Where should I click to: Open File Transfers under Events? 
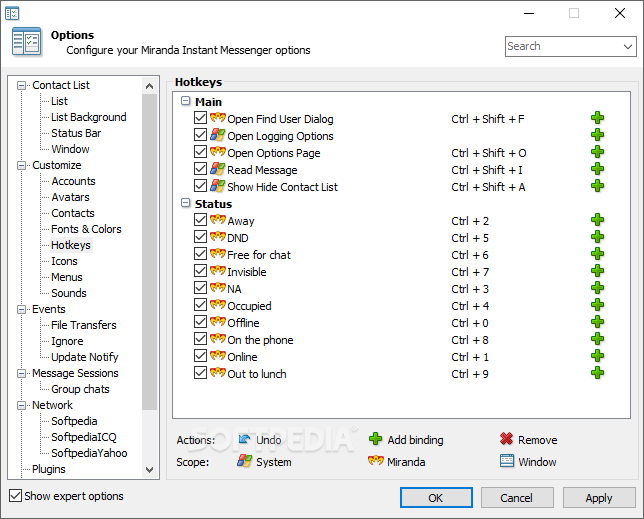coord(84,325)
